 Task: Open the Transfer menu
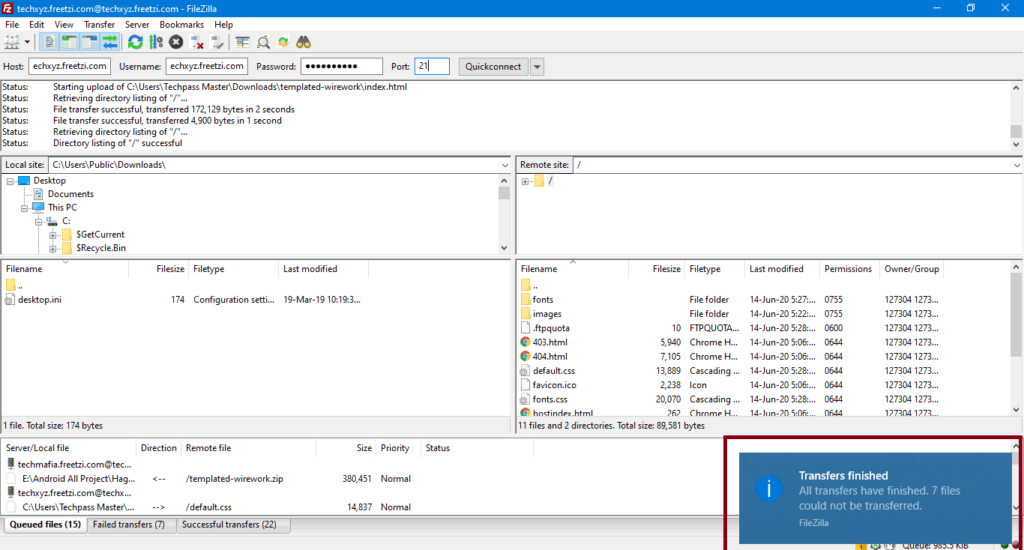(99, 24)
